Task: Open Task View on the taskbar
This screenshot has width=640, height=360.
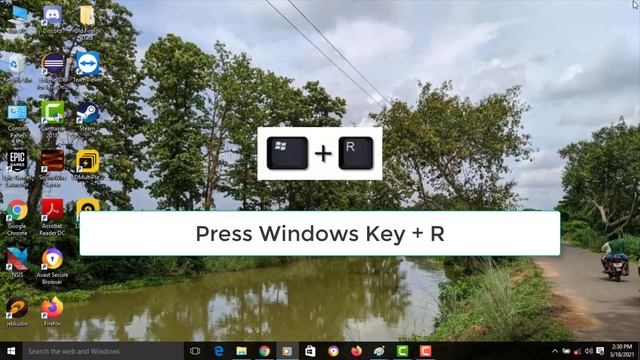Action: (x=195, y=351)
